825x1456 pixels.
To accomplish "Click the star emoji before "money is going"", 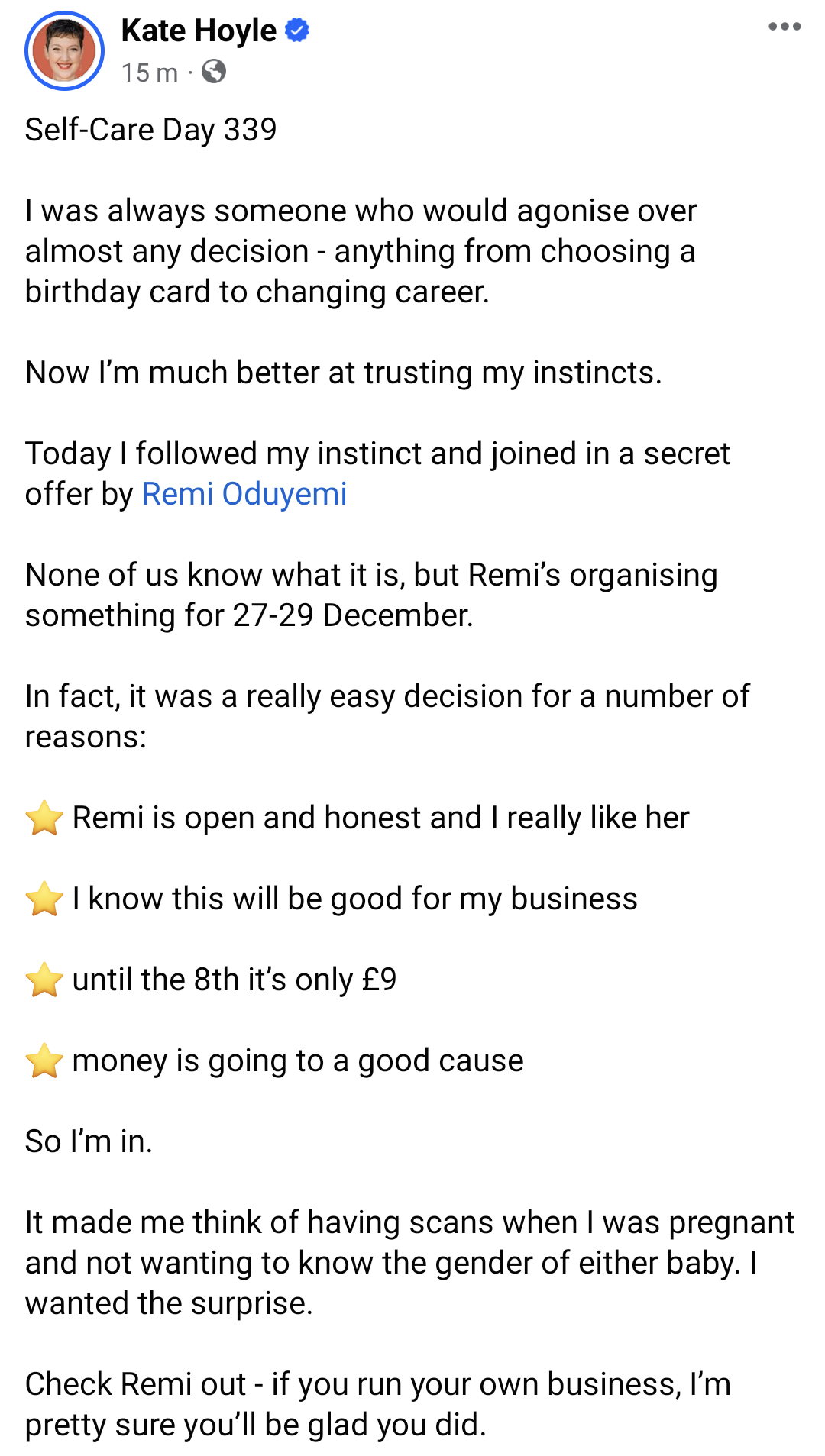I will click(44, 1061).
